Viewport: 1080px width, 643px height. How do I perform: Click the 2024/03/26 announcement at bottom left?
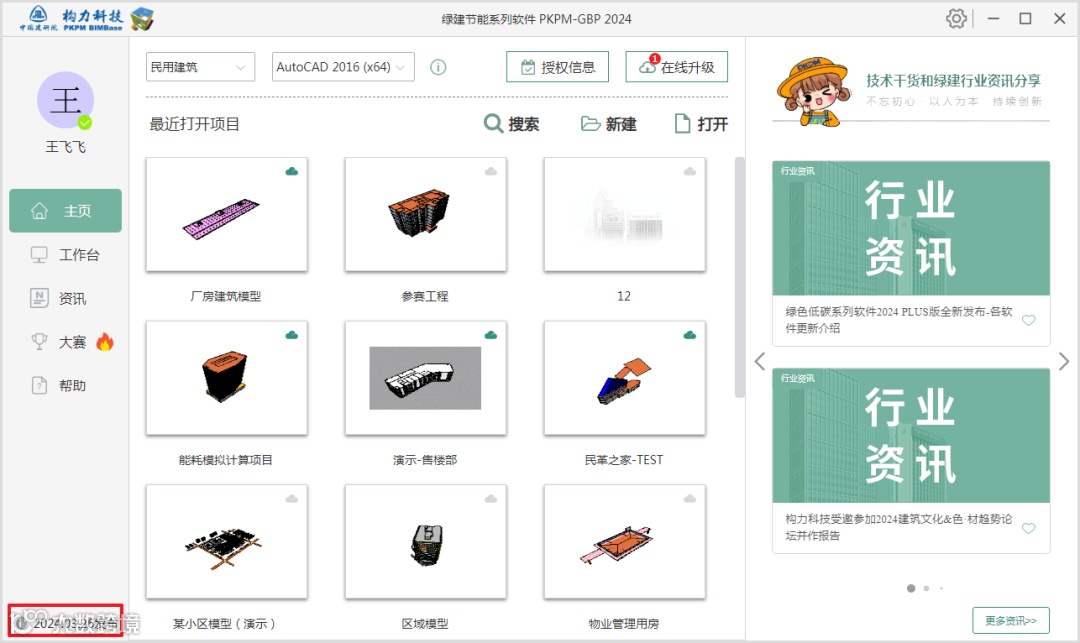[x=65, y=622]
